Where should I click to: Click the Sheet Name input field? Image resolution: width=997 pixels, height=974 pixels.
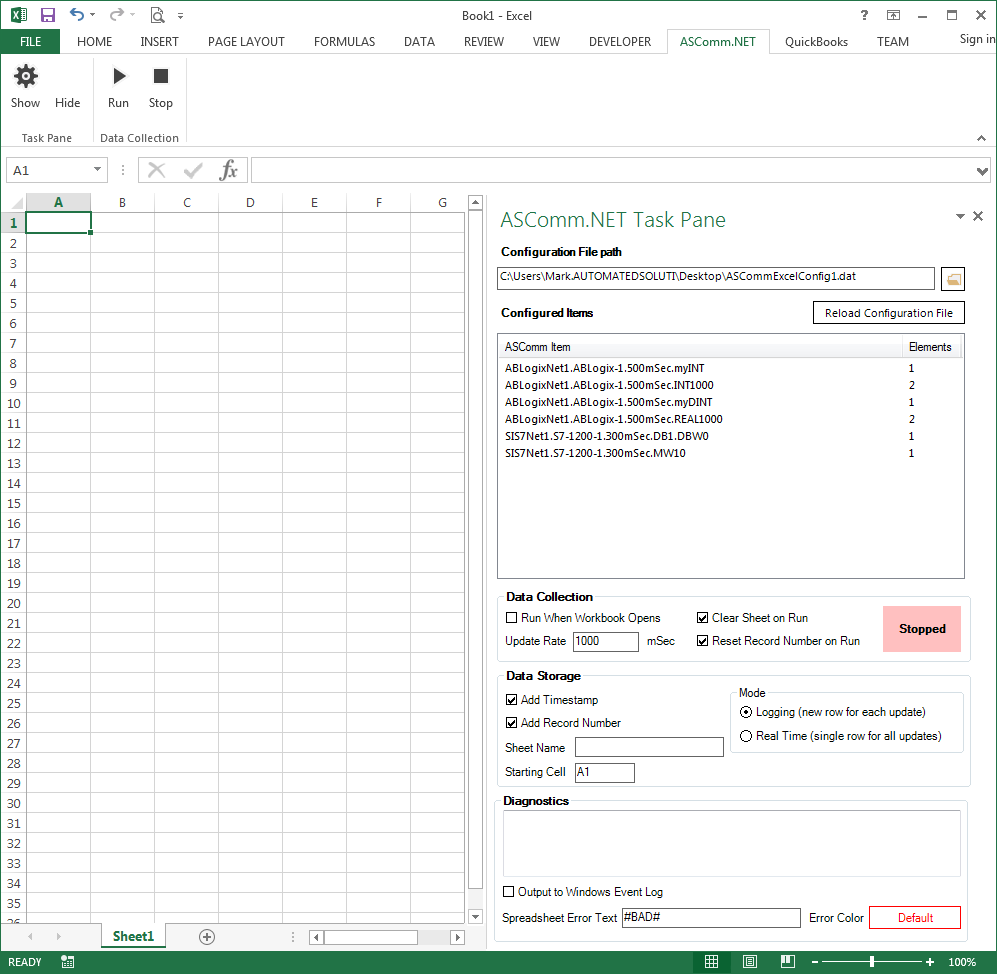coord(649,747)
